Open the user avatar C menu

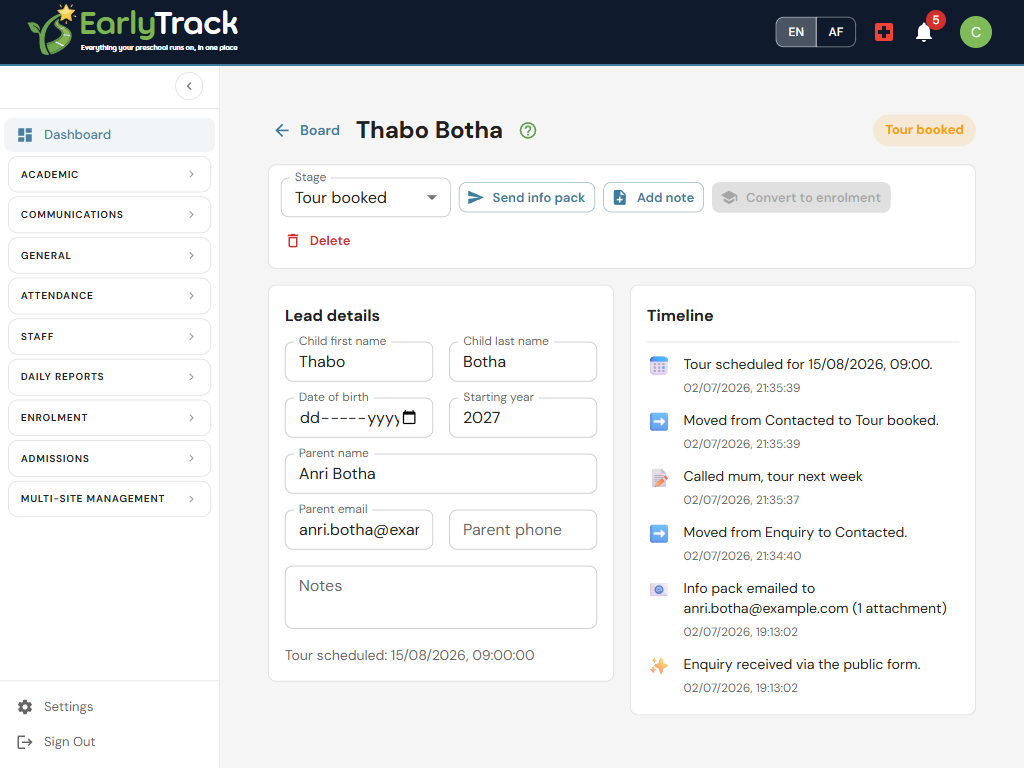pyautogui.click(x=976, y=32)
